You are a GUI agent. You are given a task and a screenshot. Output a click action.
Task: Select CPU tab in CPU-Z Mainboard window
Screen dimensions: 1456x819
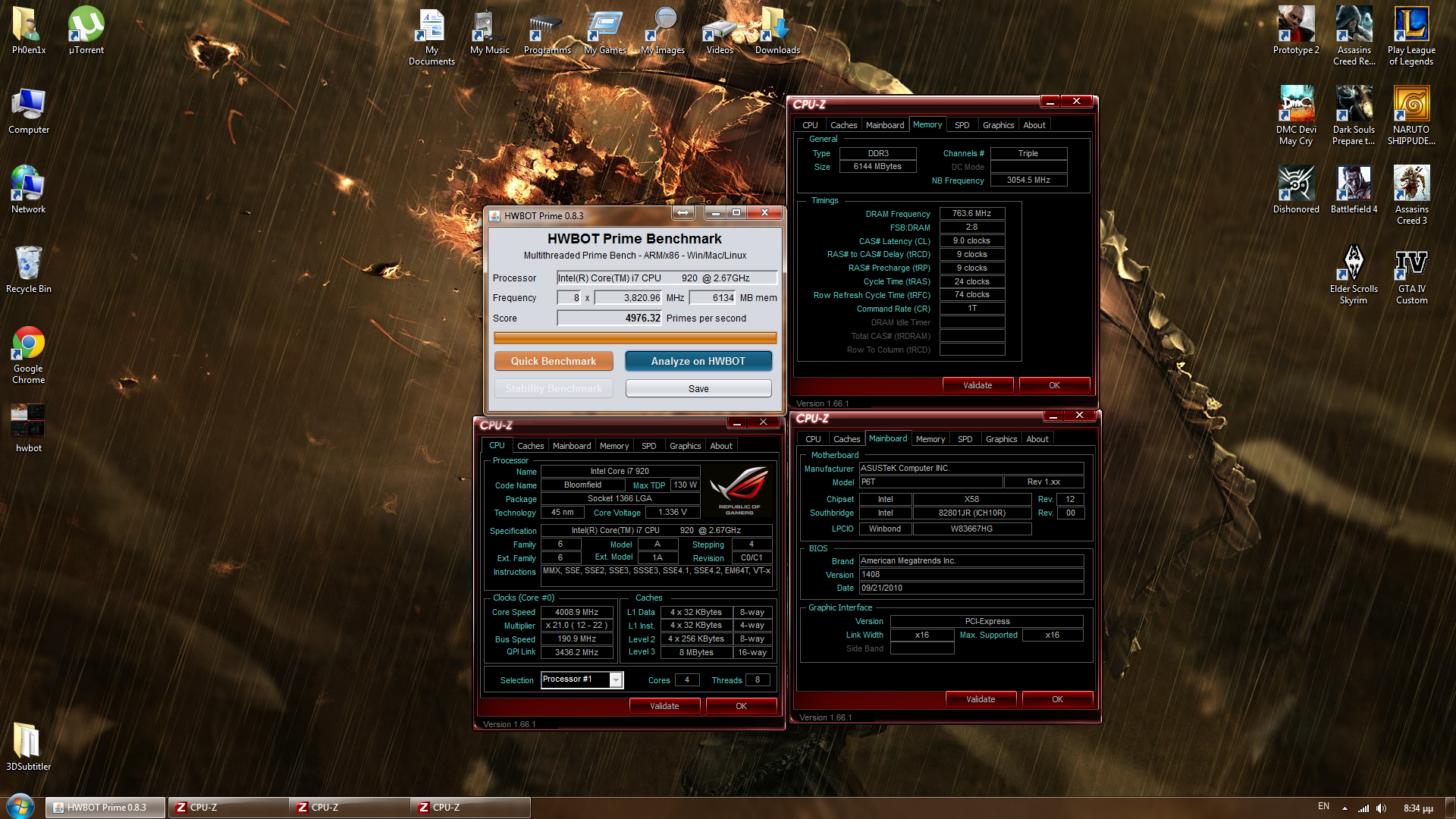[813, 439]
